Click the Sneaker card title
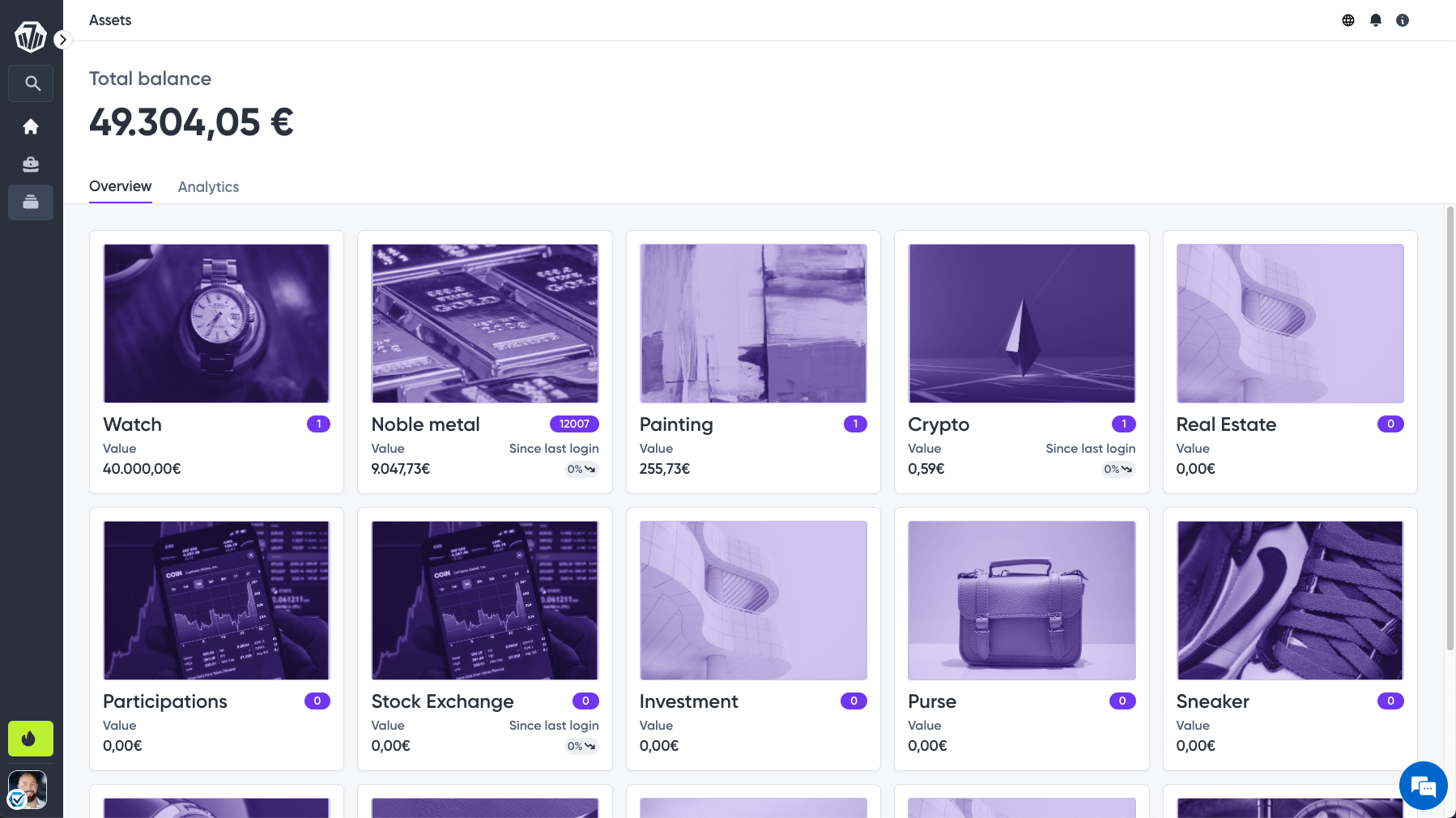The width and height of the screenshot is (1456, 818). coord(1213,701)
